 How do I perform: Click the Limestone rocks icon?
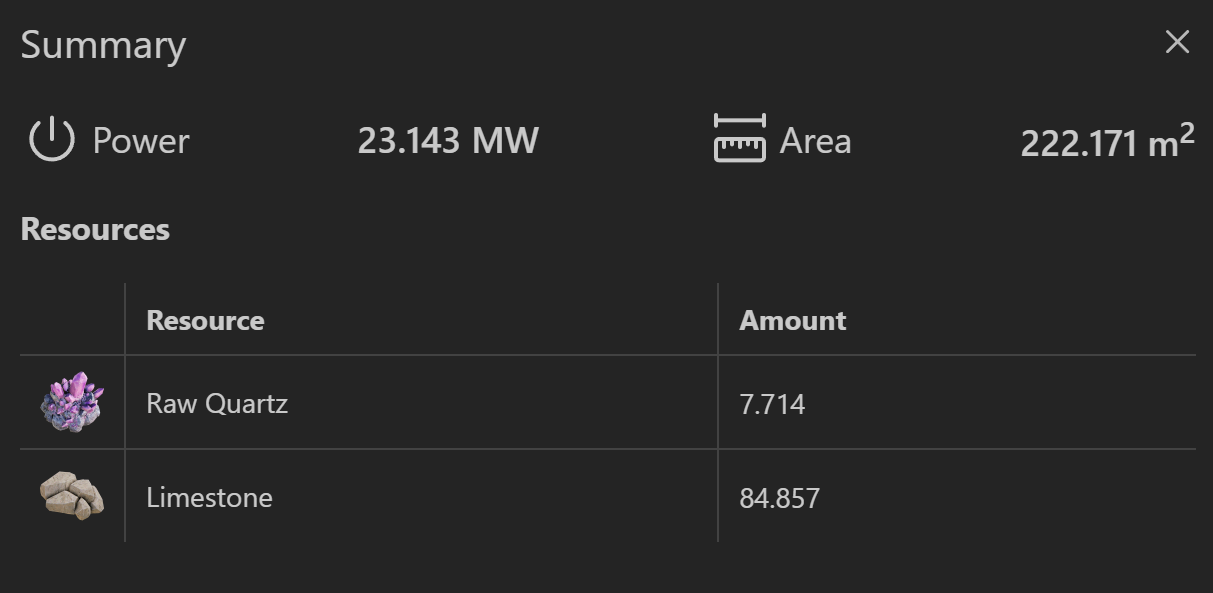point(72,496)
